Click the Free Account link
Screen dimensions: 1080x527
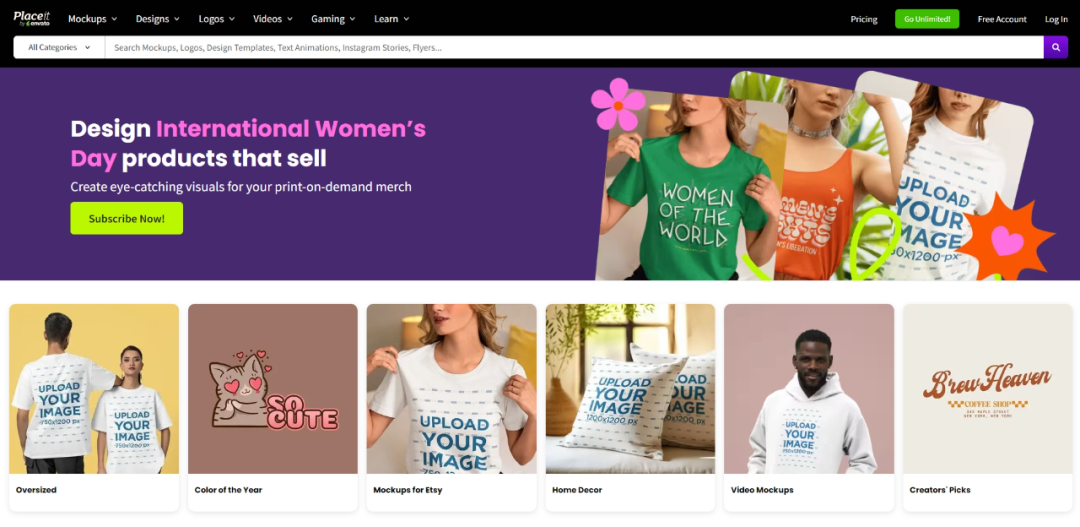[x=1002, y=19]
